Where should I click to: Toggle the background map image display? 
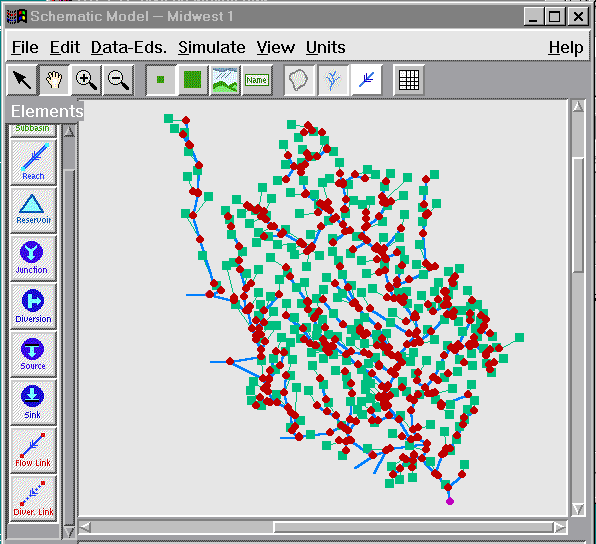[x=225, y=80]
